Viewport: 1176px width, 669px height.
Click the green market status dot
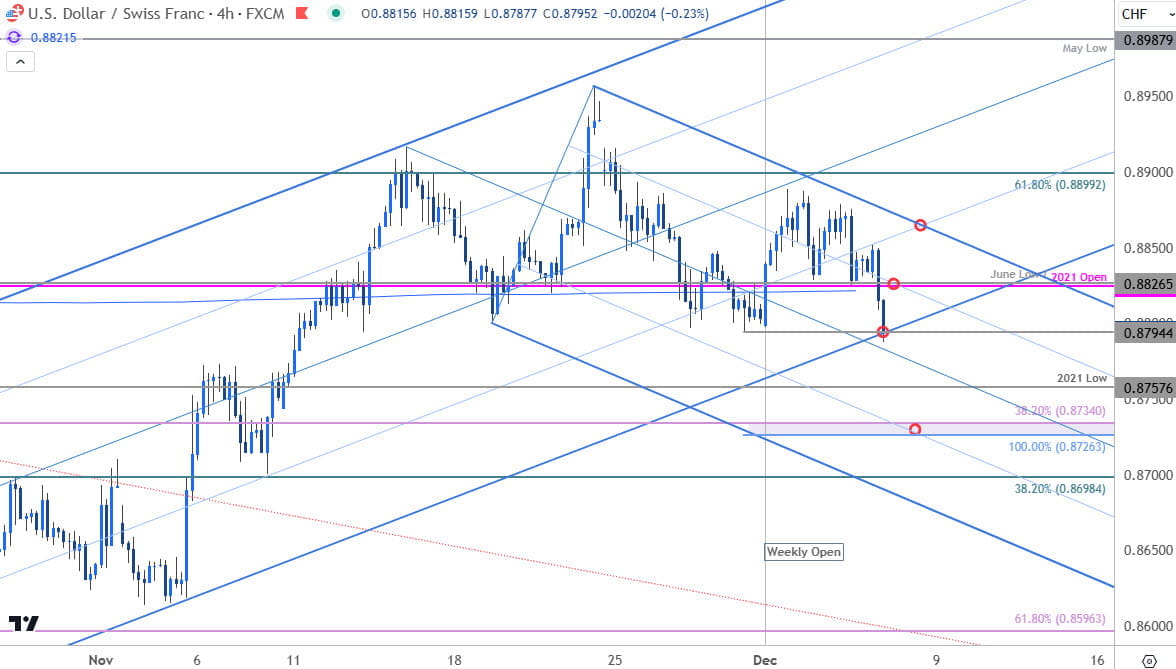pos(336,13)
